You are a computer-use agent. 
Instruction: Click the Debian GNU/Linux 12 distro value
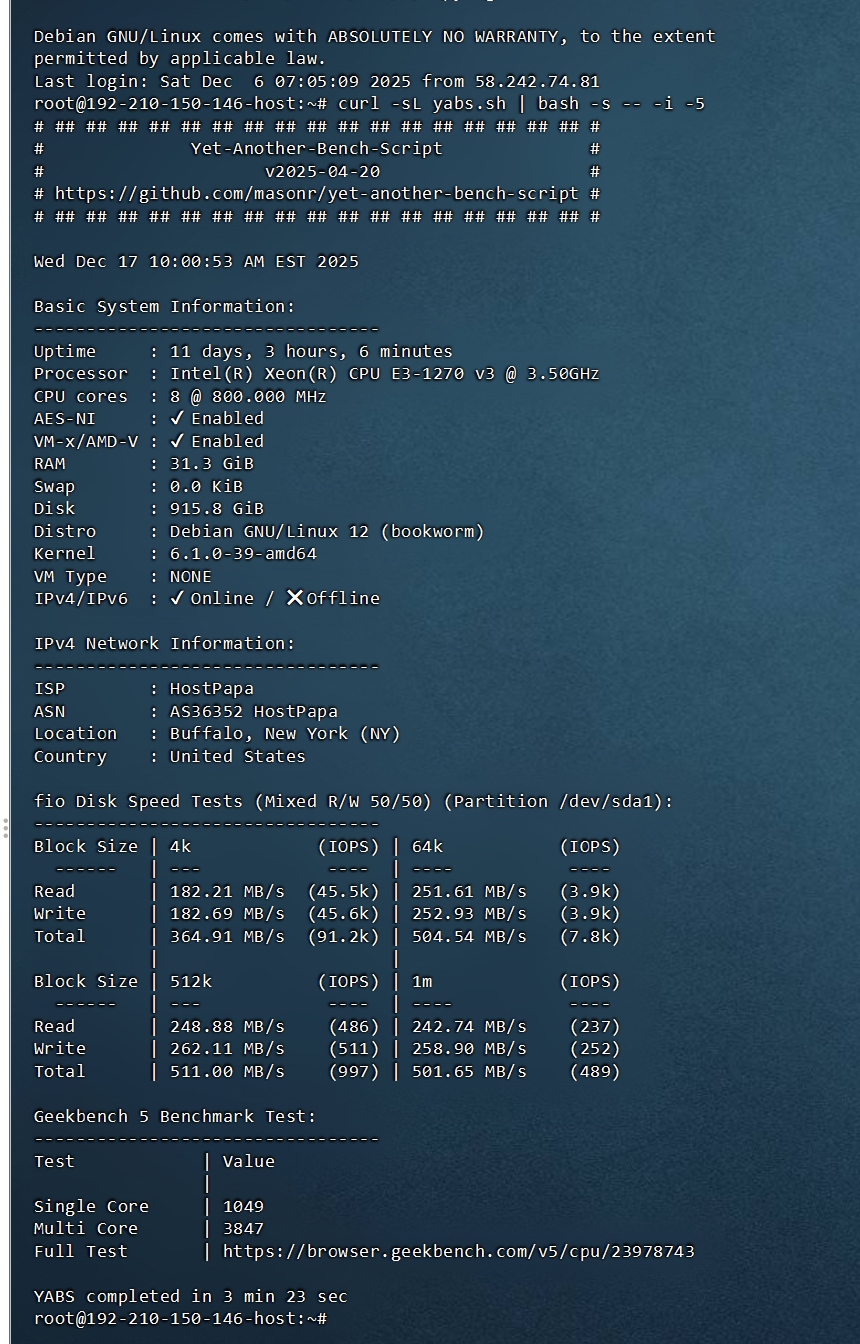326,531
